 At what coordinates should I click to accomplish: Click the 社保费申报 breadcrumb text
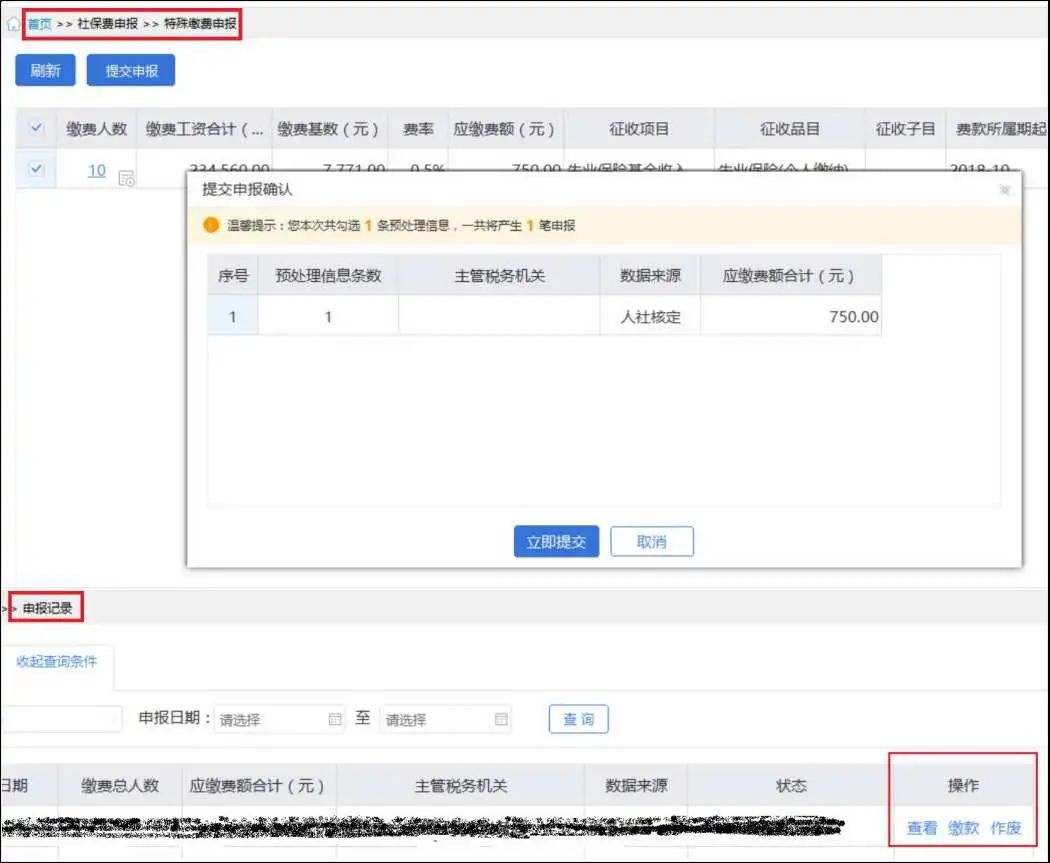107,24
